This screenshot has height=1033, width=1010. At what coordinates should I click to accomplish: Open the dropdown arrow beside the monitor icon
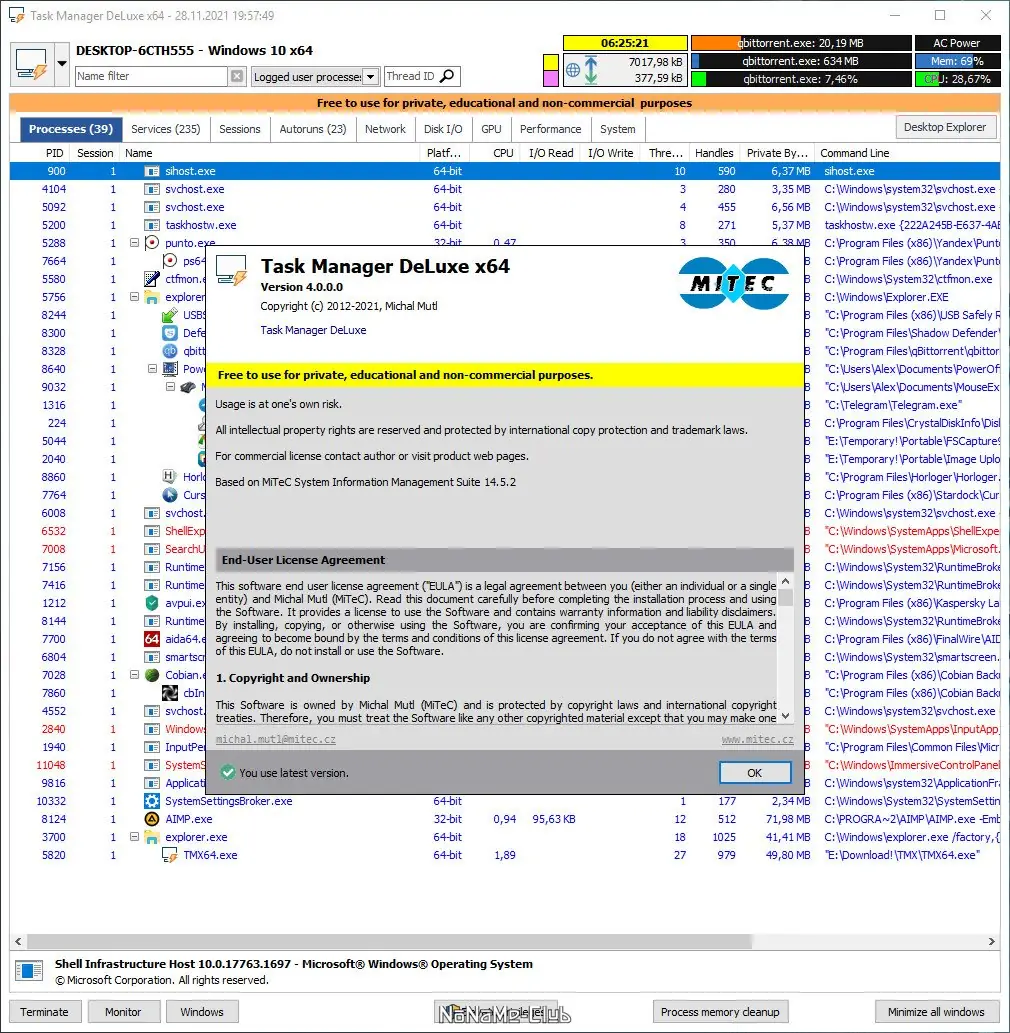point(62,64)
